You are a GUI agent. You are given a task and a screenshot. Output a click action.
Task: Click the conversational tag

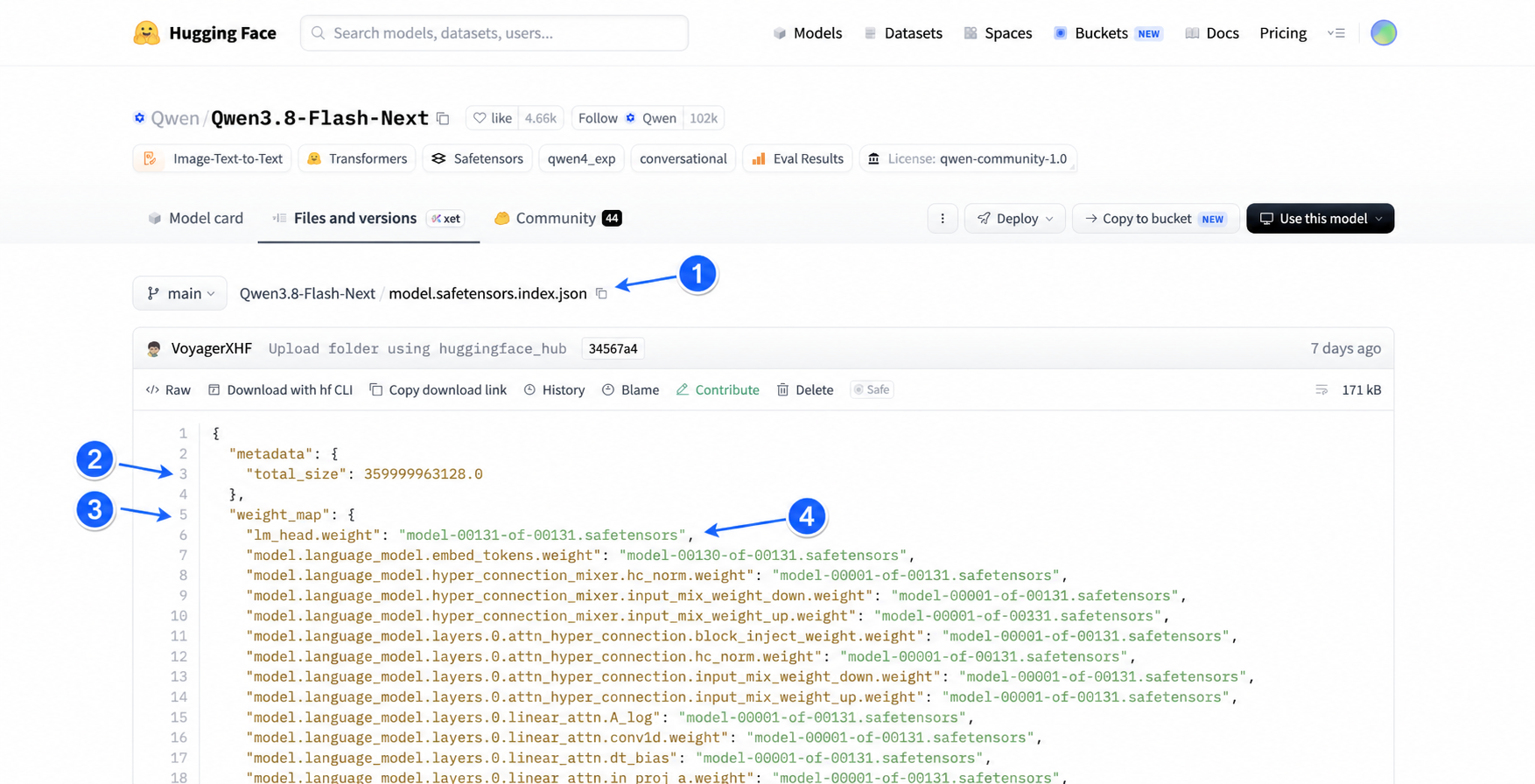point(683,159)
